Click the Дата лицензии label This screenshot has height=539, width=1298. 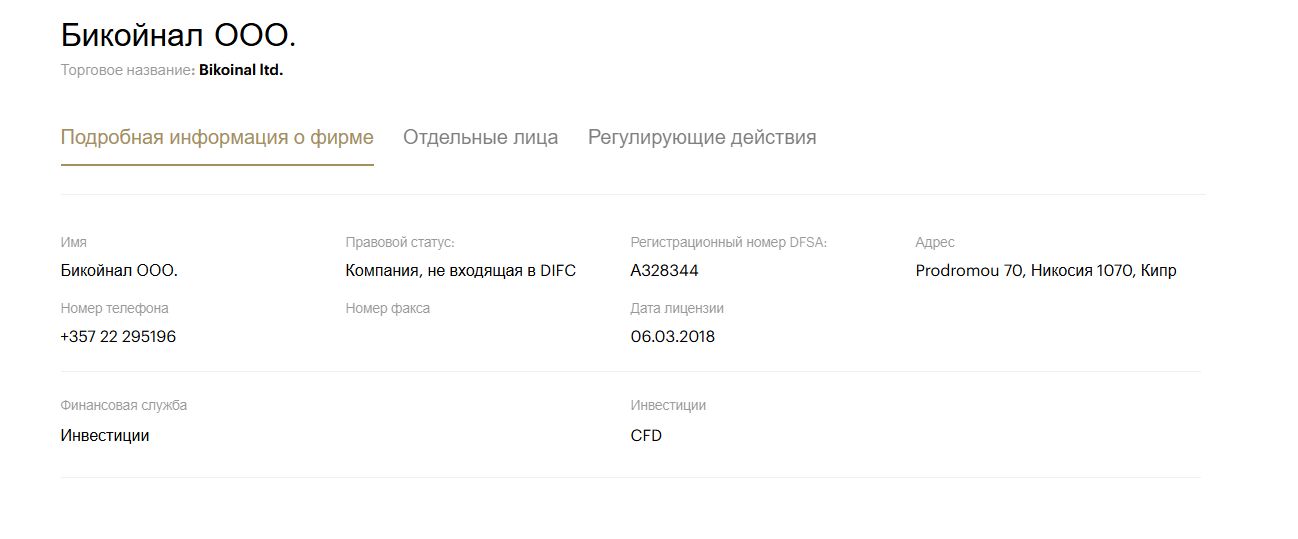(x=677, y=309)
